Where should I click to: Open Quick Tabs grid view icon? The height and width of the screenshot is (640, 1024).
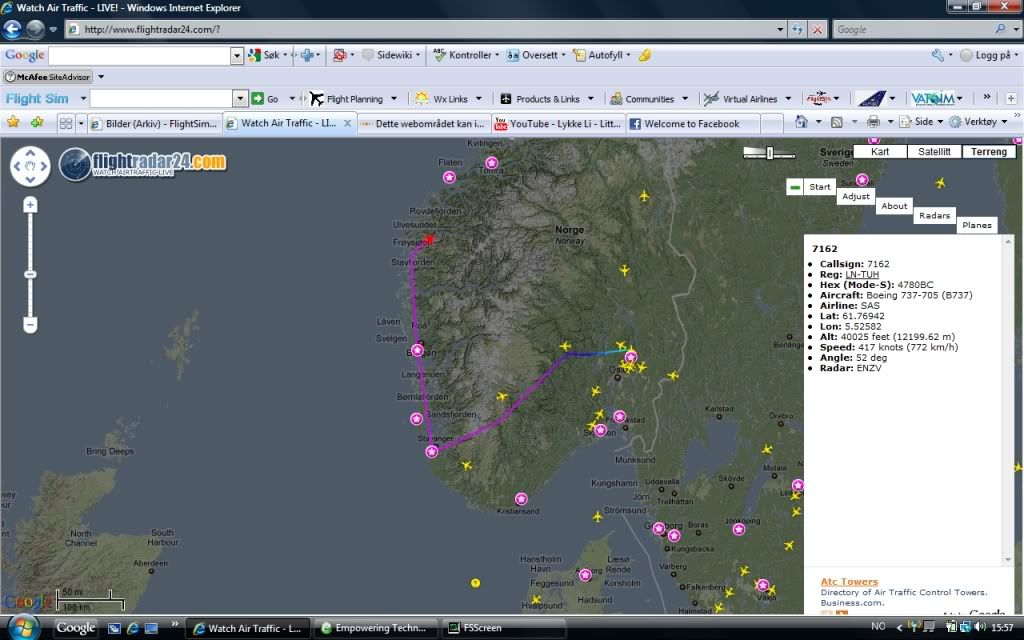pos(66,123)
